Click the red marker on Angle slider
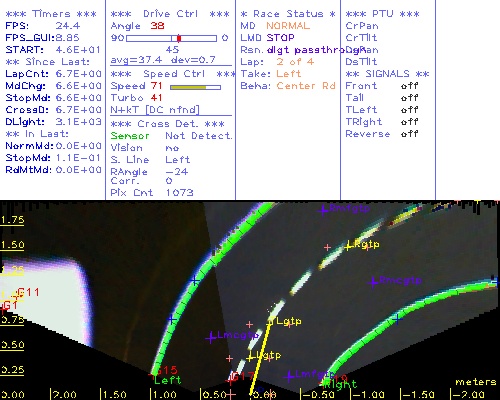The height and width of the screenshot is (400, 500). (179, 38)
